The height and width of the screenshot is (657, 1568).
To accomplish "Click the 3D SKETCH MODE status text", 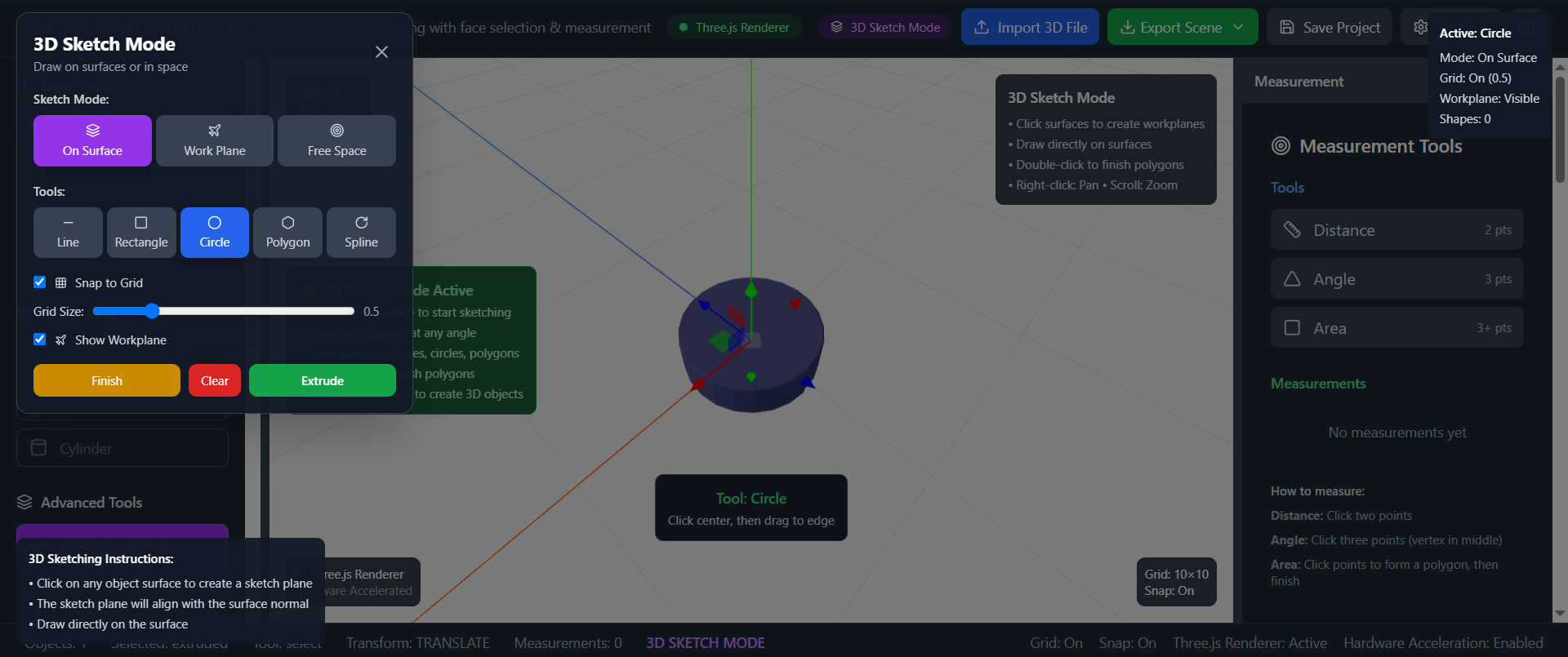I will [x=706, y=643].
